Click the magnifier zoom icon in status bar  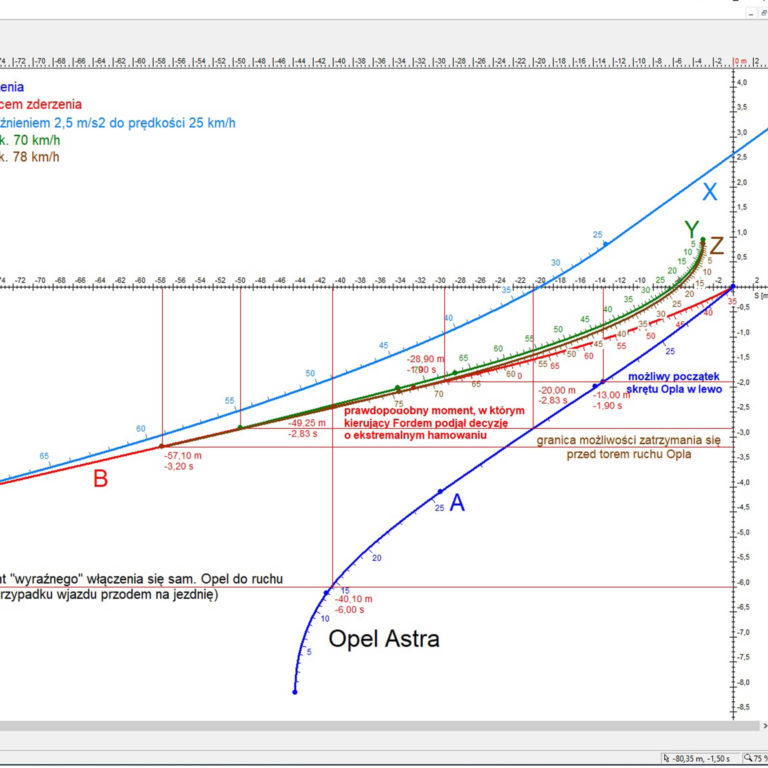click(748, 759)
